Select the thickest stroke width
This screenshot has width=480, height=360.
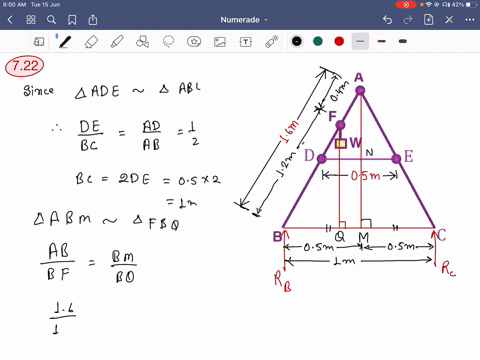click(x=403, y=41)
